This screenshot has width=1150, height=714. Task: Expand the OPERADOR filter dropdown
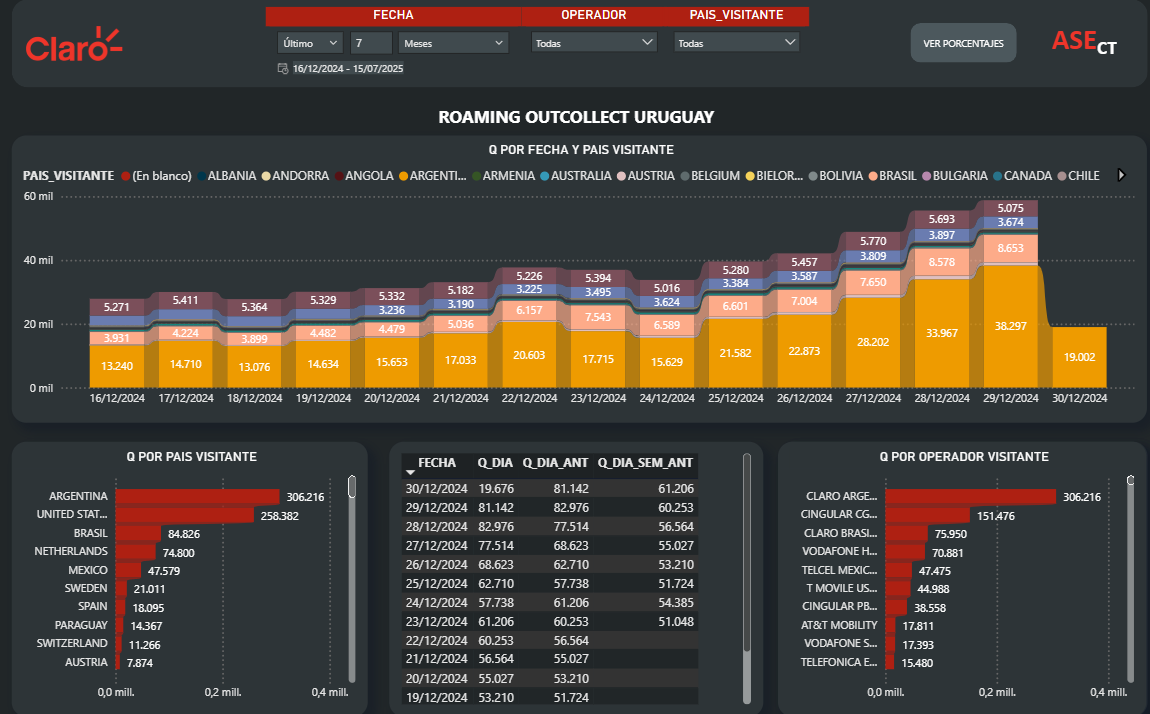click(593, 43)
